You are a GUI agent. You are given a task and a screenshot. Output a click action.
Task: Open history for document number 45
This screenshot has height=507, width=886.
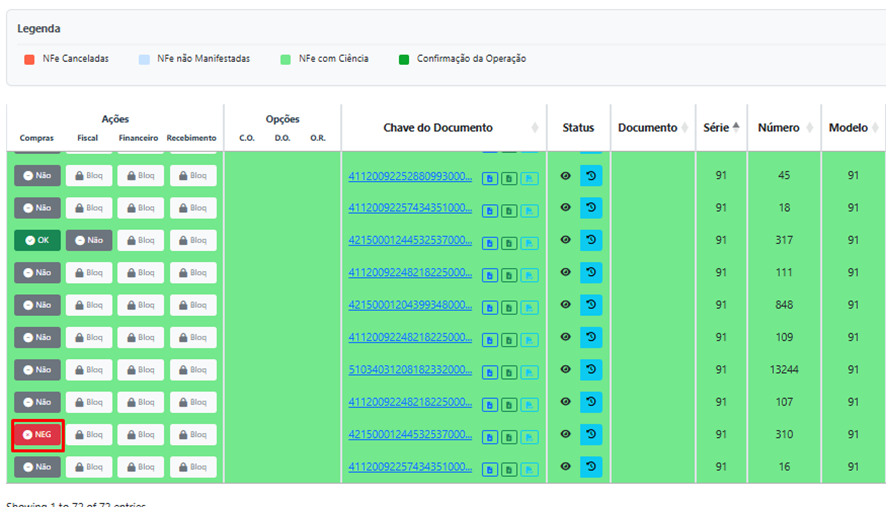(x=591, y=176)
